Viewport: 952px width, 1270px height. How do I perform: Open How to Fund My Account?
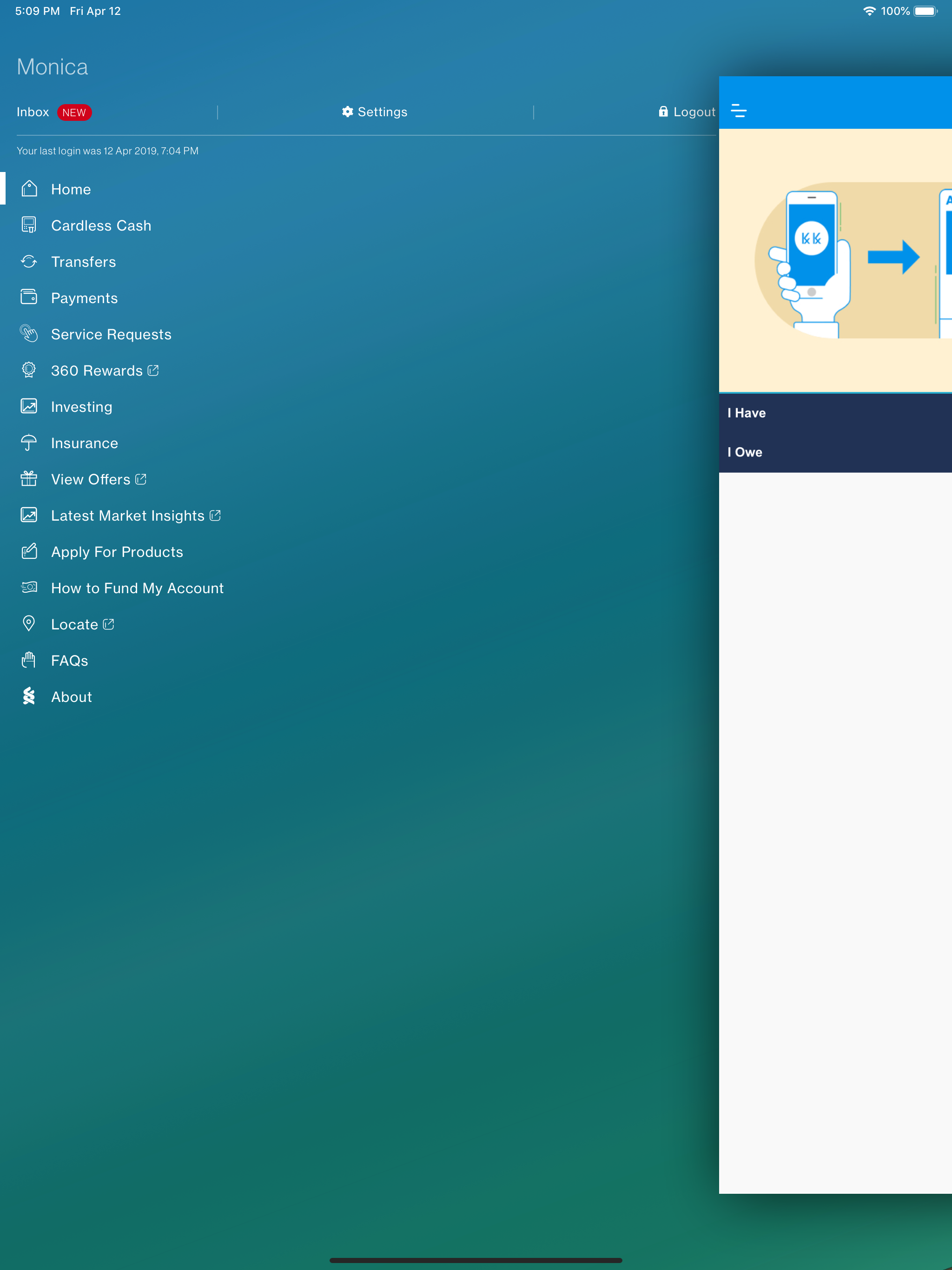click(x=137, y=588)
